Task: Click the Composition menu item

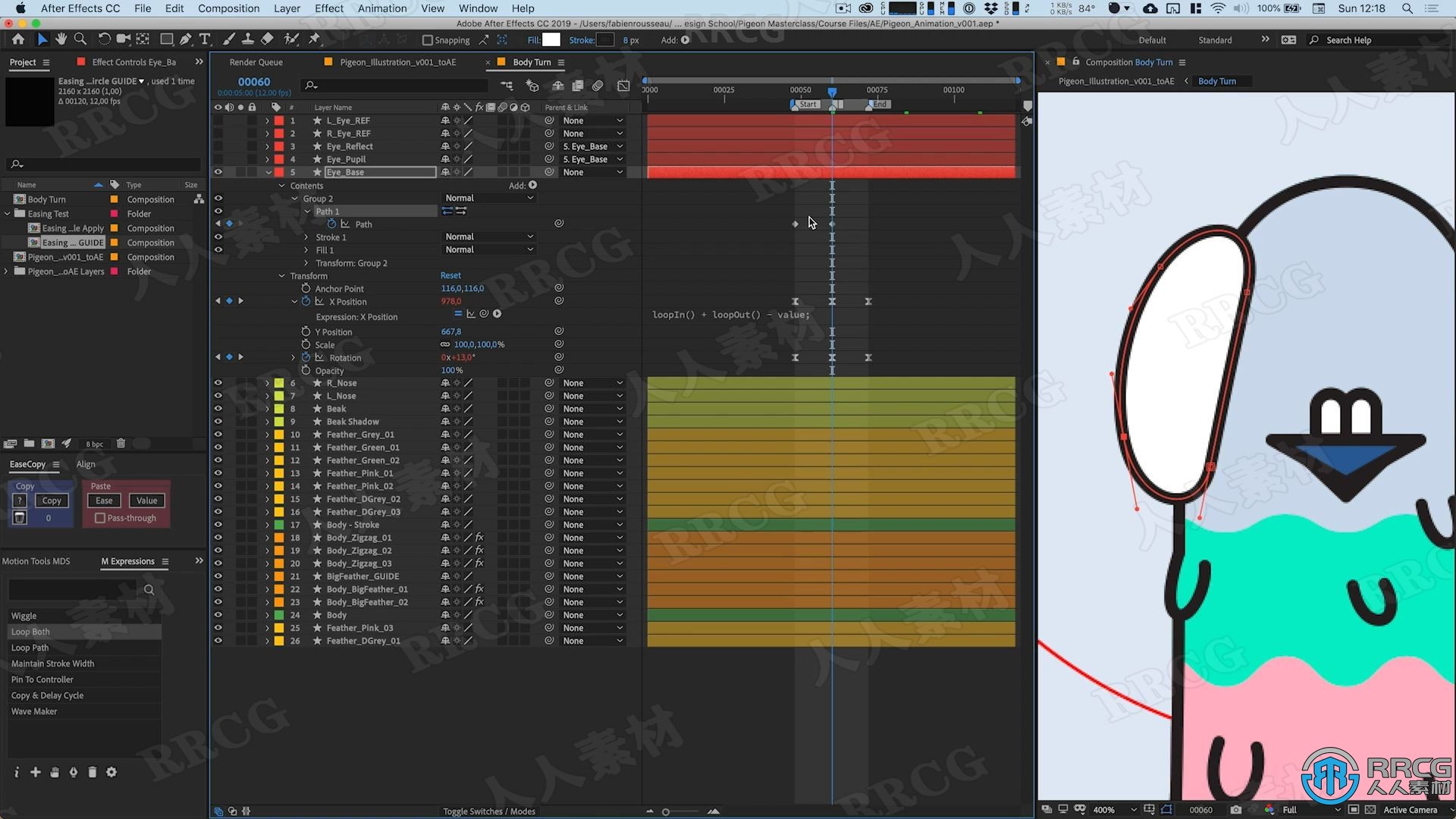Action: 228,8
